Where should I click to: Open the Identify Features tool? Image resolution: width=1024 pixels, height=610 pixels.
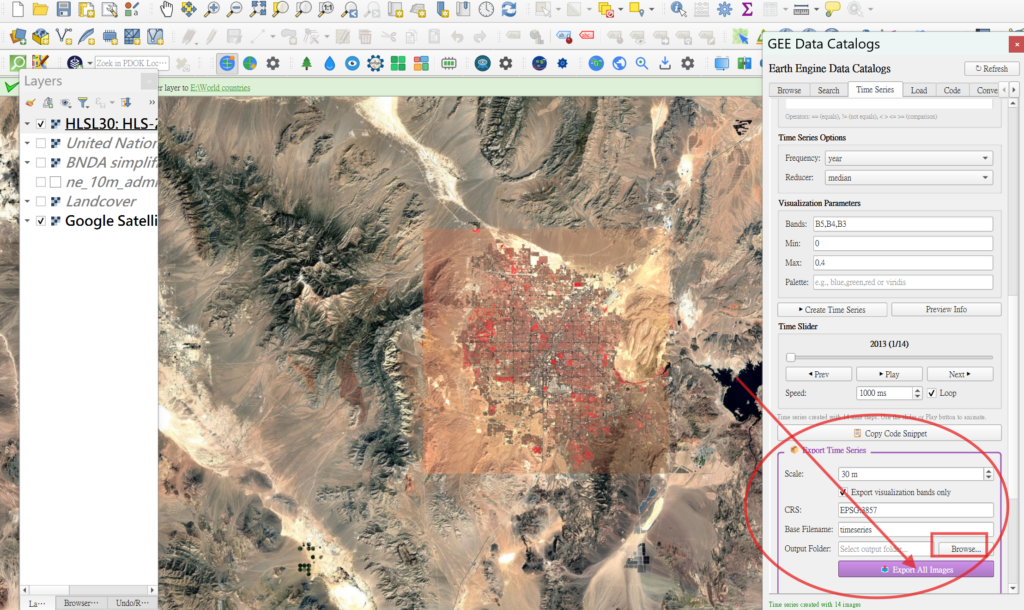coord(679,10)
